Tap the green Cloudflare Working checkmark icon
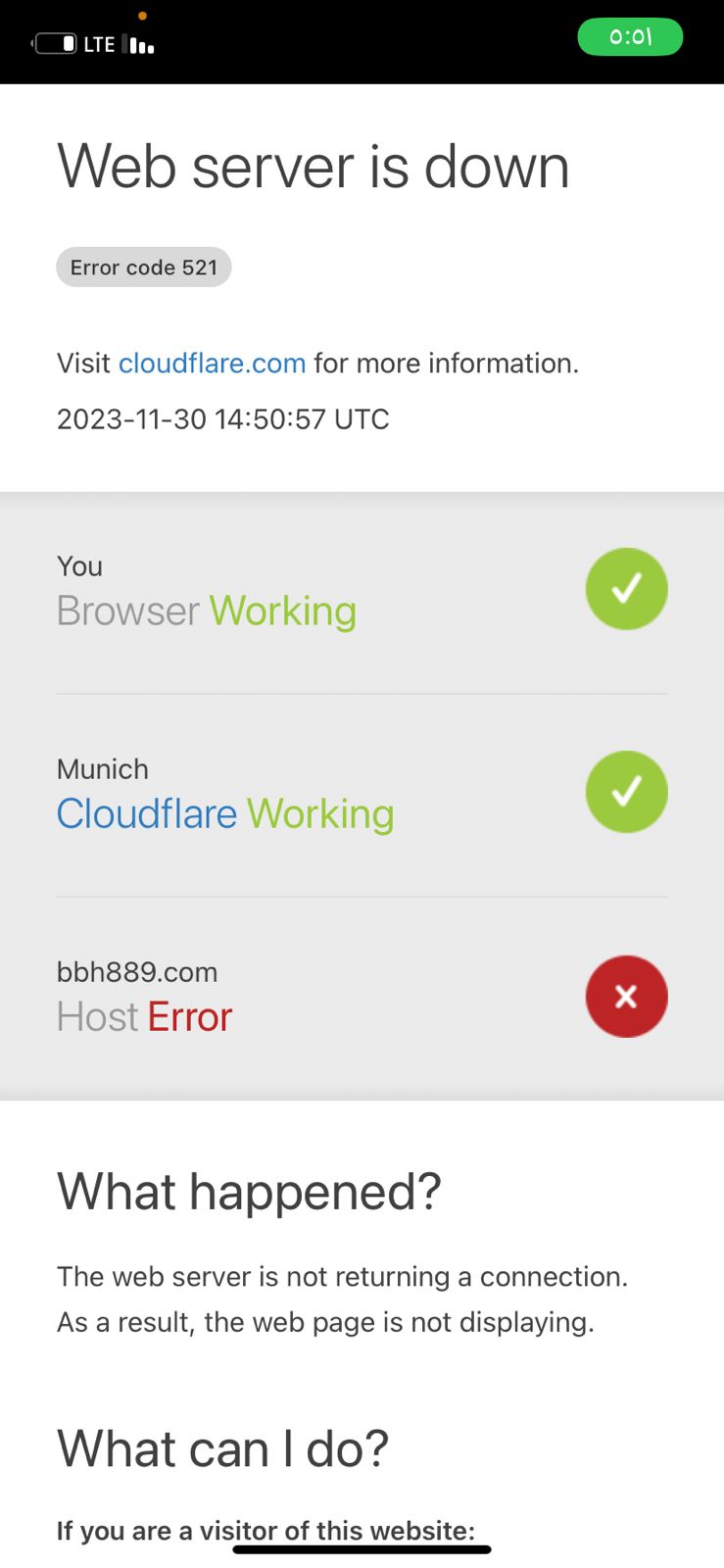 pyautogui.click(x=626, y=792)
